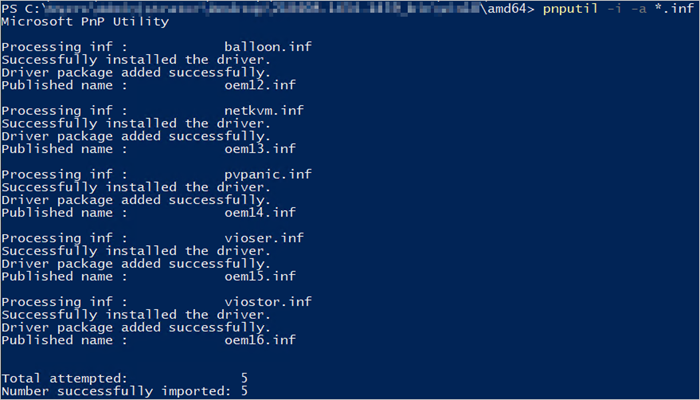
Task: Click the netkvm.inf filename
Action: click(x=264, y=111)
